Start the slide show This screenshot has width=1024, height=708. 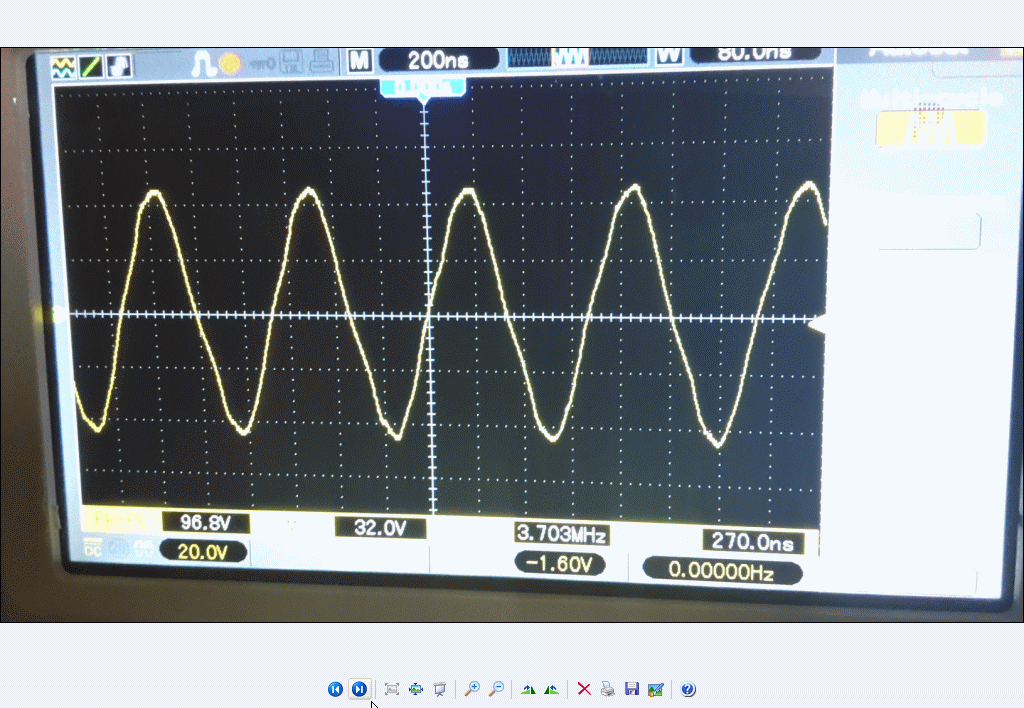tap(439, 689)
